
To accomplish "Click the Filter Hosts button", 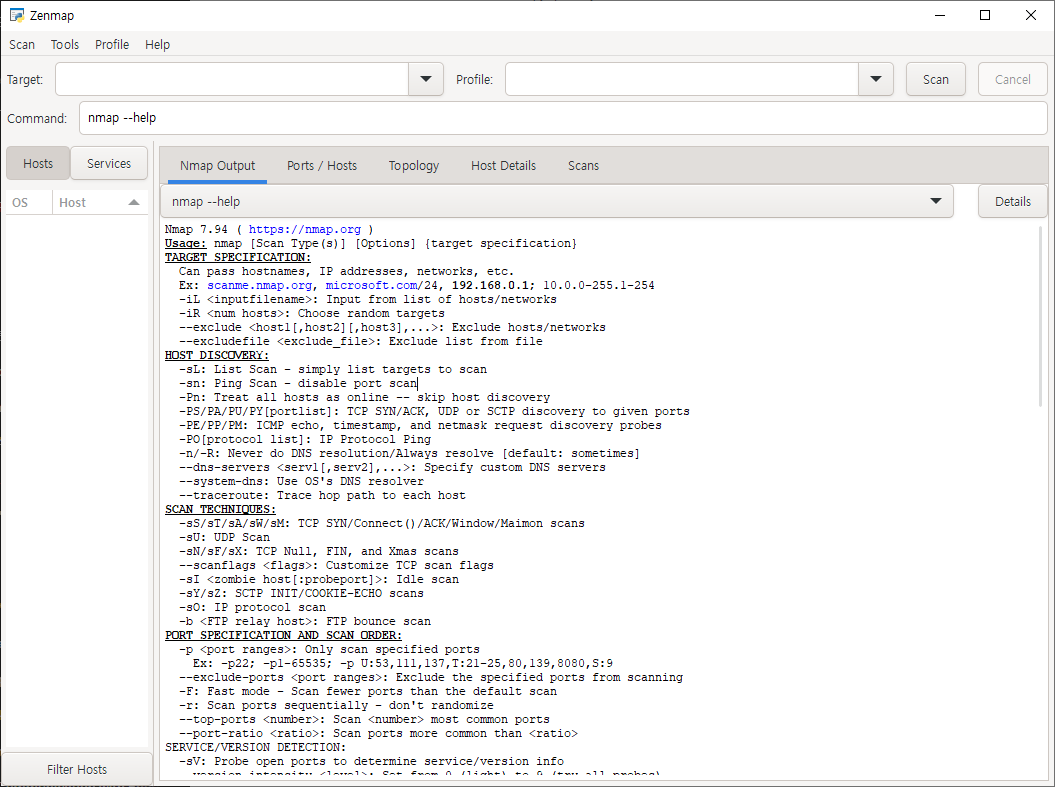I will [77, 770].
